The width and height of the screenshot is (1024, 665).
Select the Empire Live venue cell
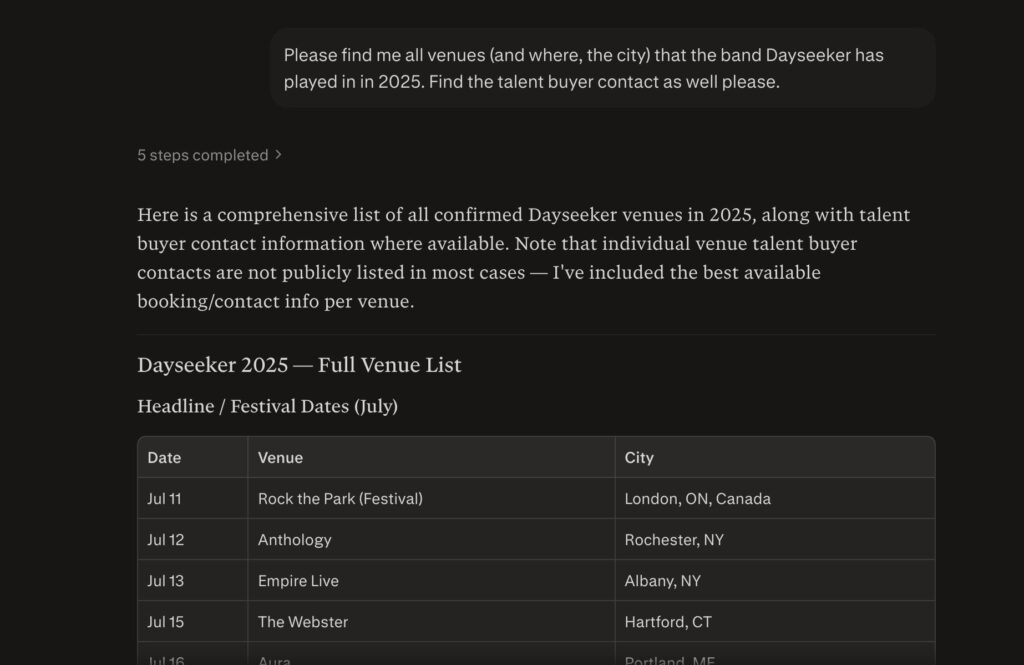click(298, 581)
